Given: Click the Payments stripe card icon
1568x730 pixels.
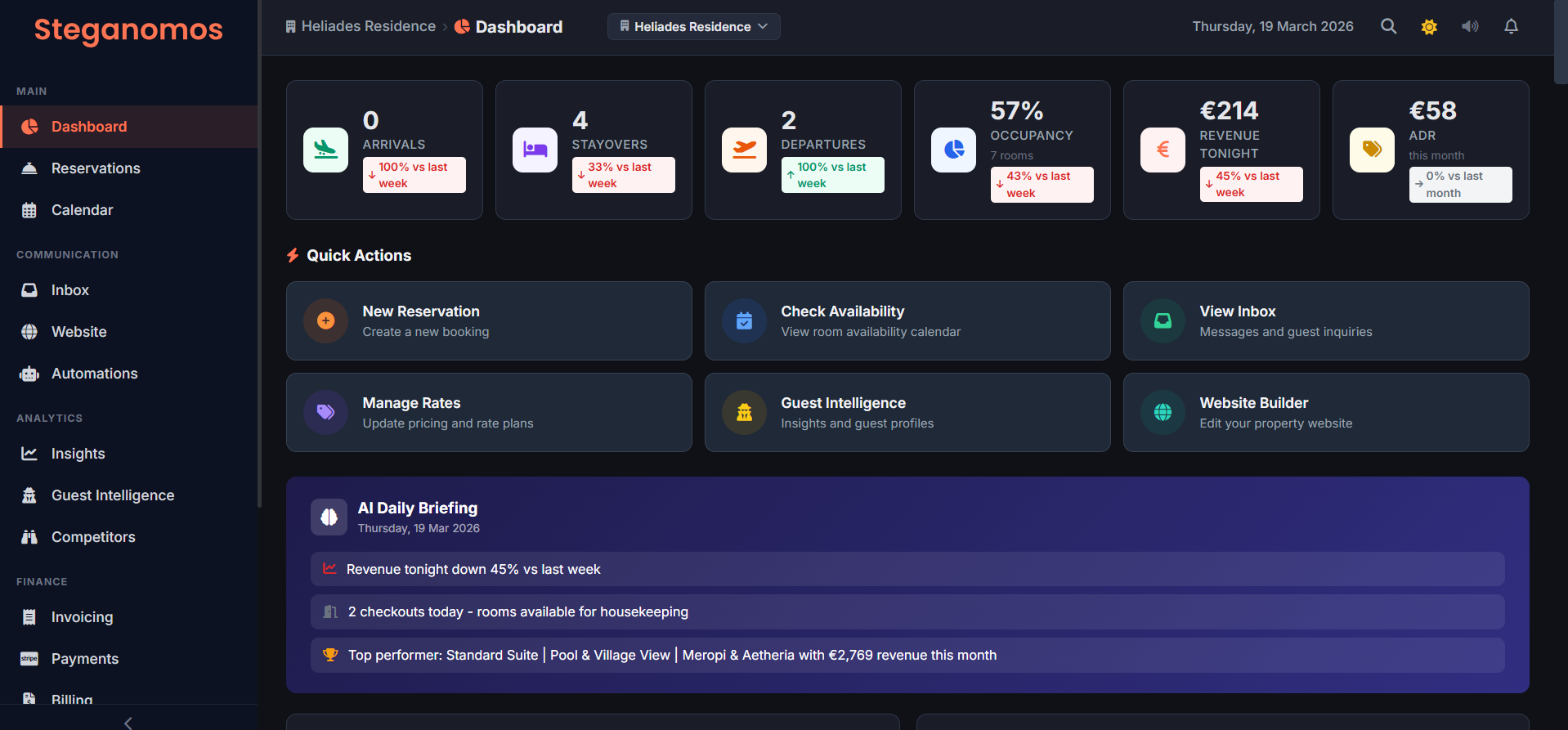Looking at the screenshot, I should click(29, 659).
